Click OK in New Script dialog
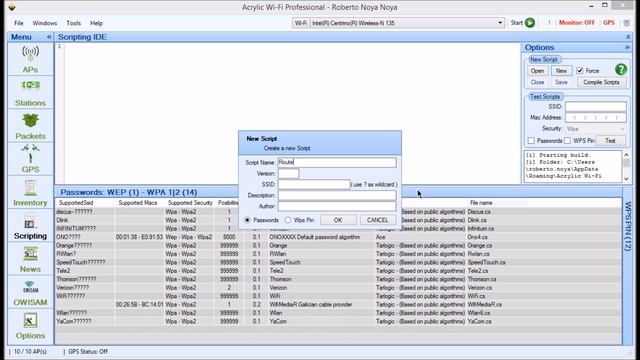 point(338,220)
